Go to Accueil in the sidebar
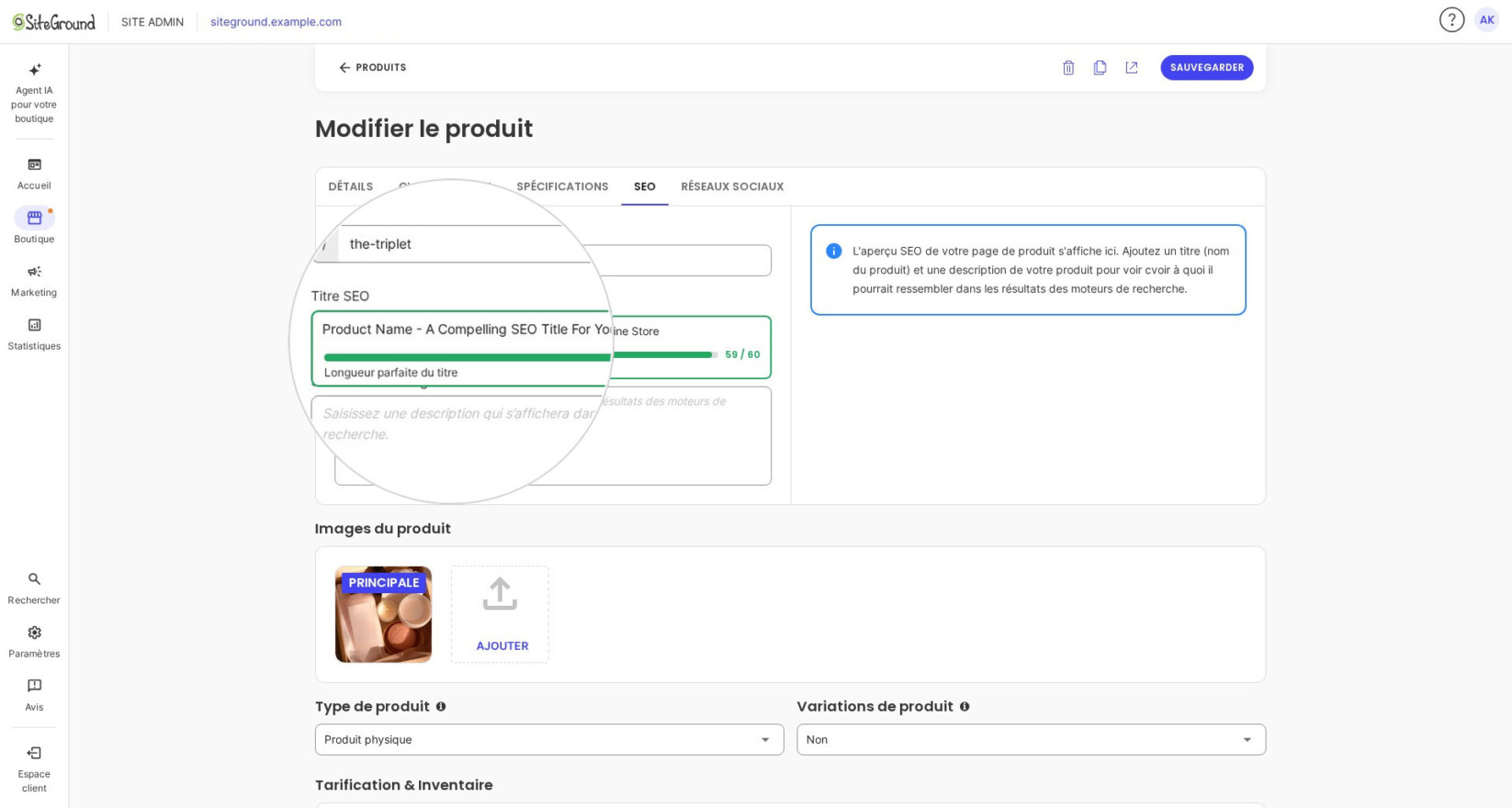 click(34, 174)
